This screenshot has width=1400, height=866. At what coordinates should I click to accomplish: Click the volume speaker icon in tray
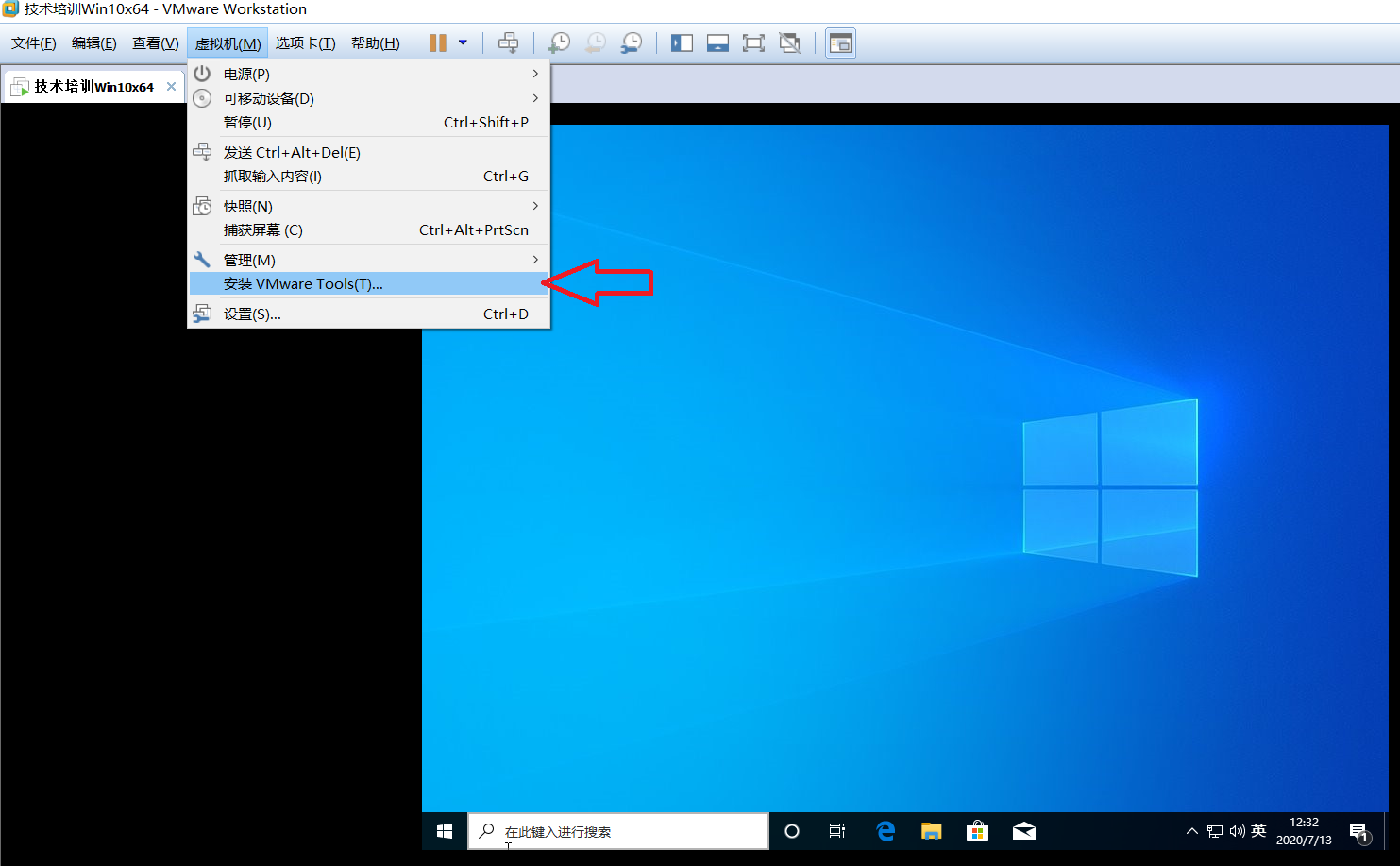tap(1238, 831)
